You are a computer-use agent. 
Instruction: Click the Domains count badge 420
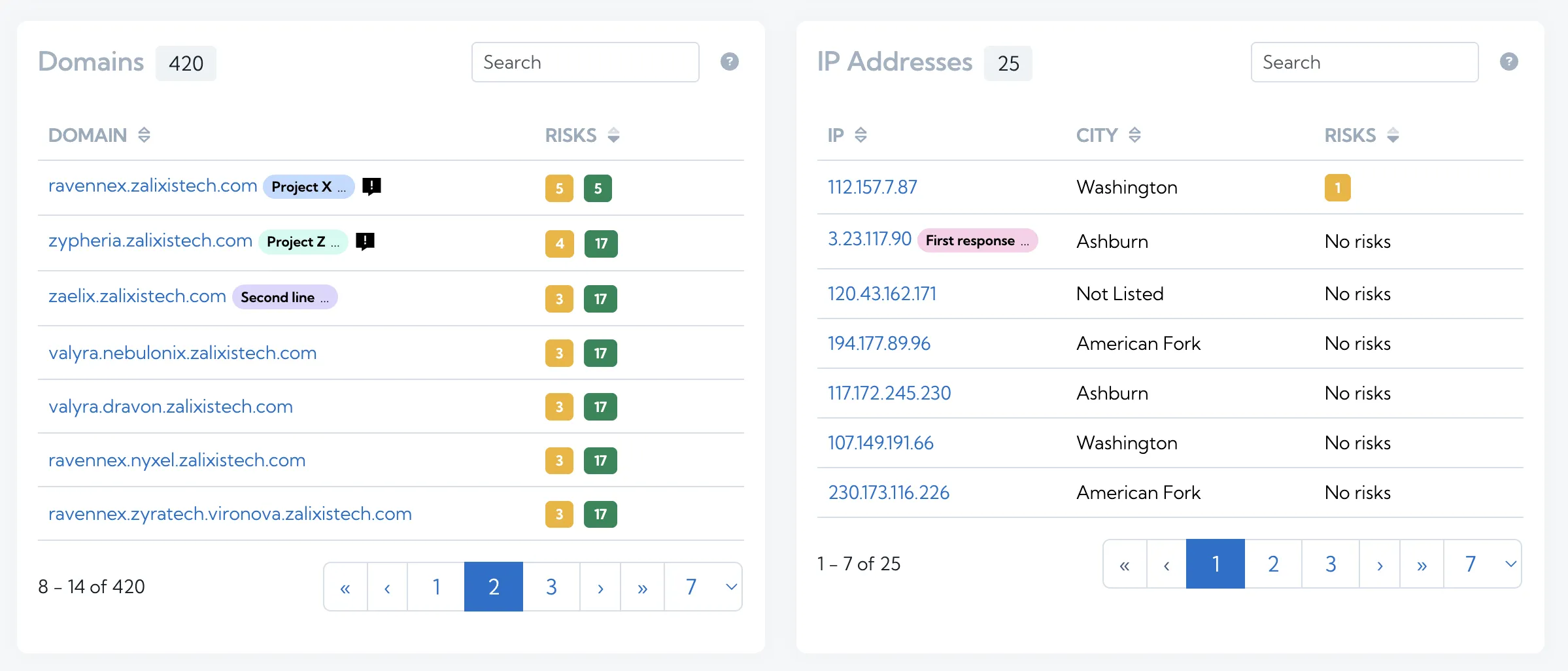186,63
